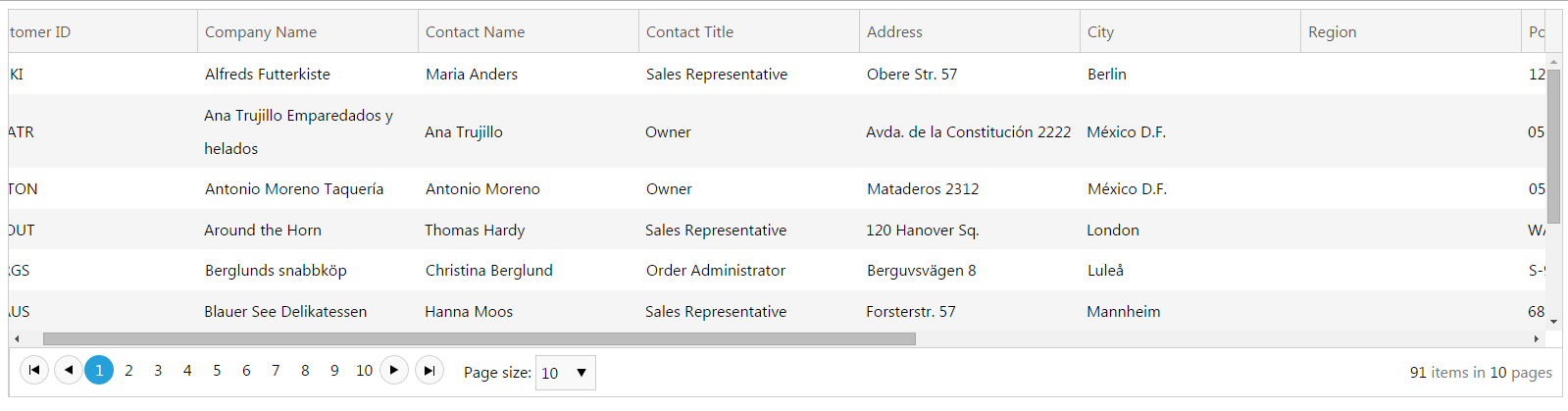The image size is (1568, 411).
Task: Click the Region column header
Action: click(1332, 32)
